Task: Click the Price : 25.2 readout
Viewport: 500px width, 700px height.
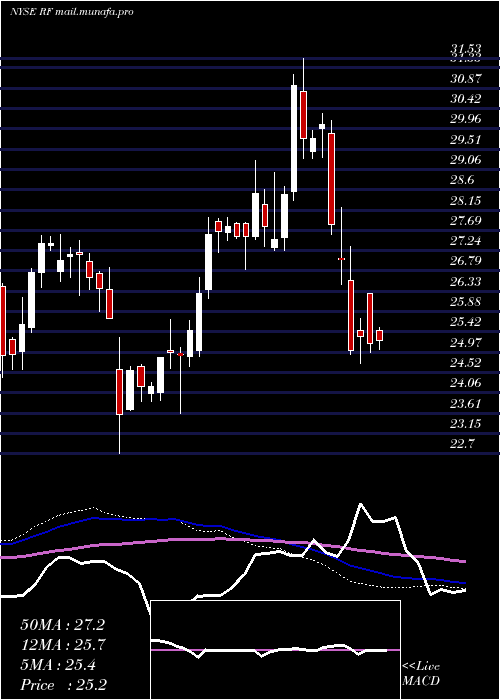Action: (x=63, y=685)
